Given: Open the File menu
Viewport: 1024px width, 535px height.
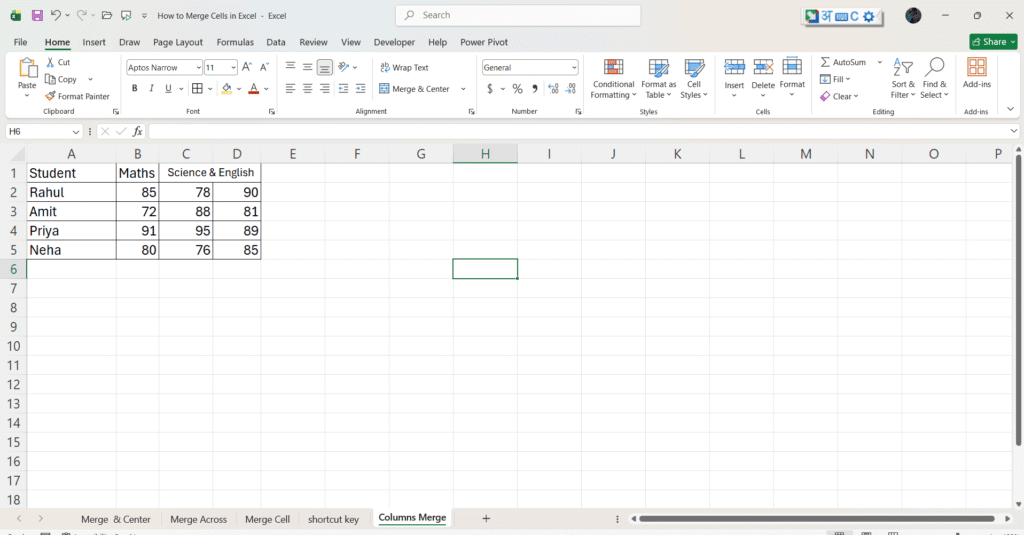Looking at the screenshot, I should coord(20,42).
